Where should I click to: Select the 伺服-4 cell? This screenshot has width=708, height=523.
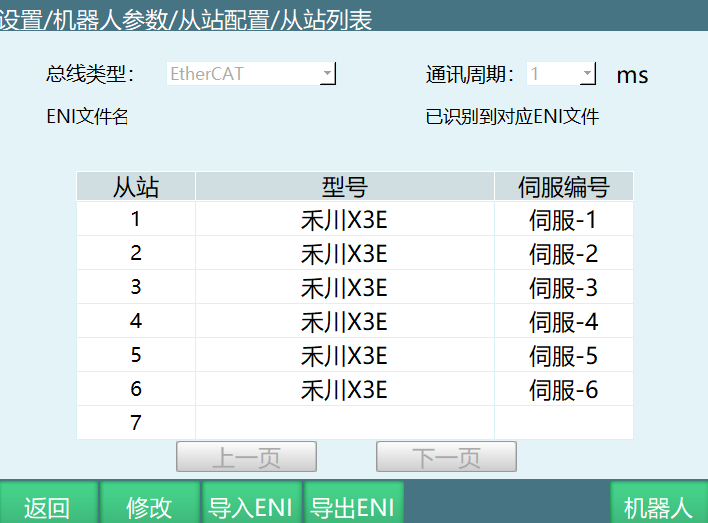pos(564,321)
